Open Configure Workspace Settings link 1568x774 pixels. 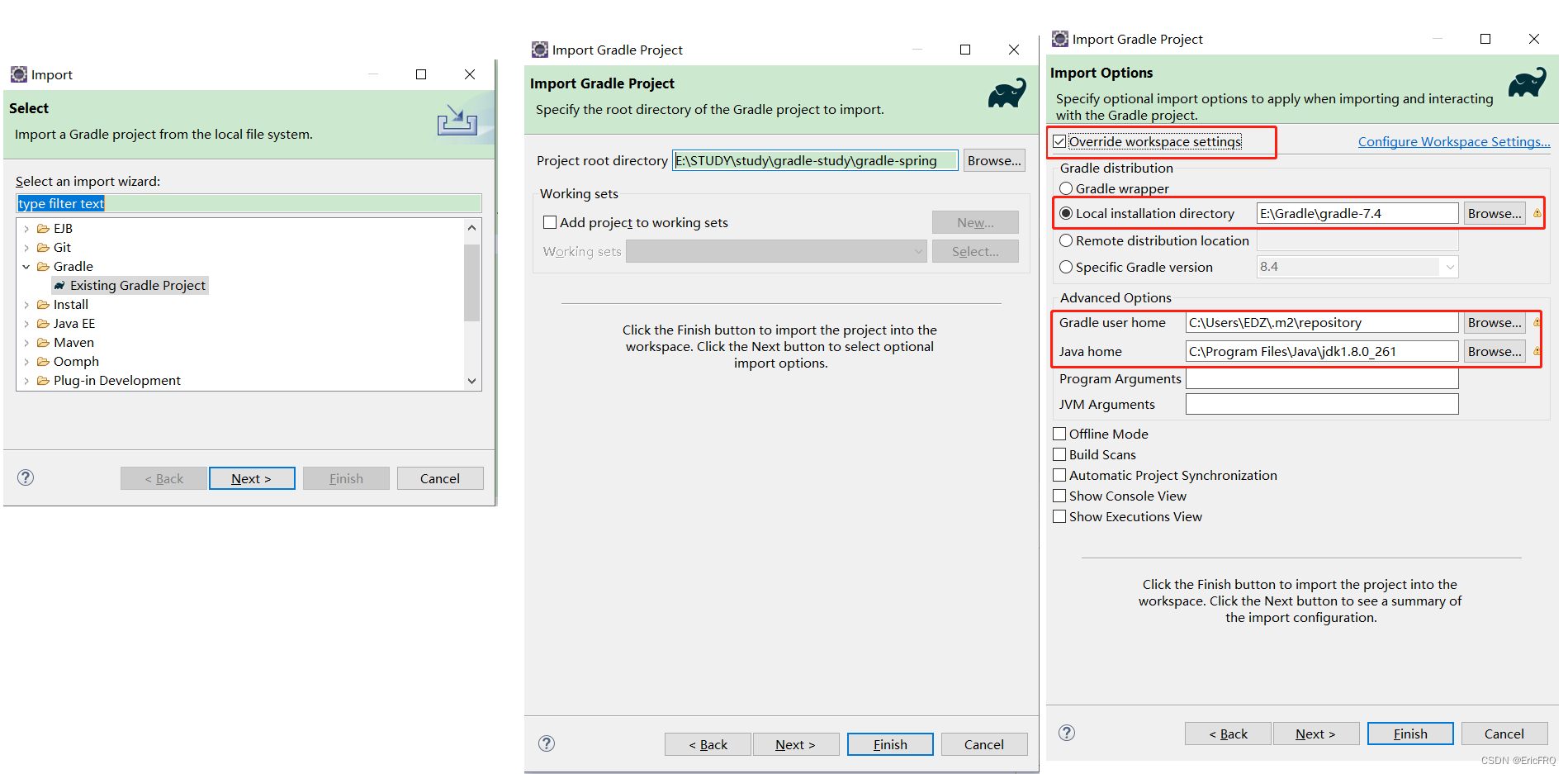point(1454,141)
